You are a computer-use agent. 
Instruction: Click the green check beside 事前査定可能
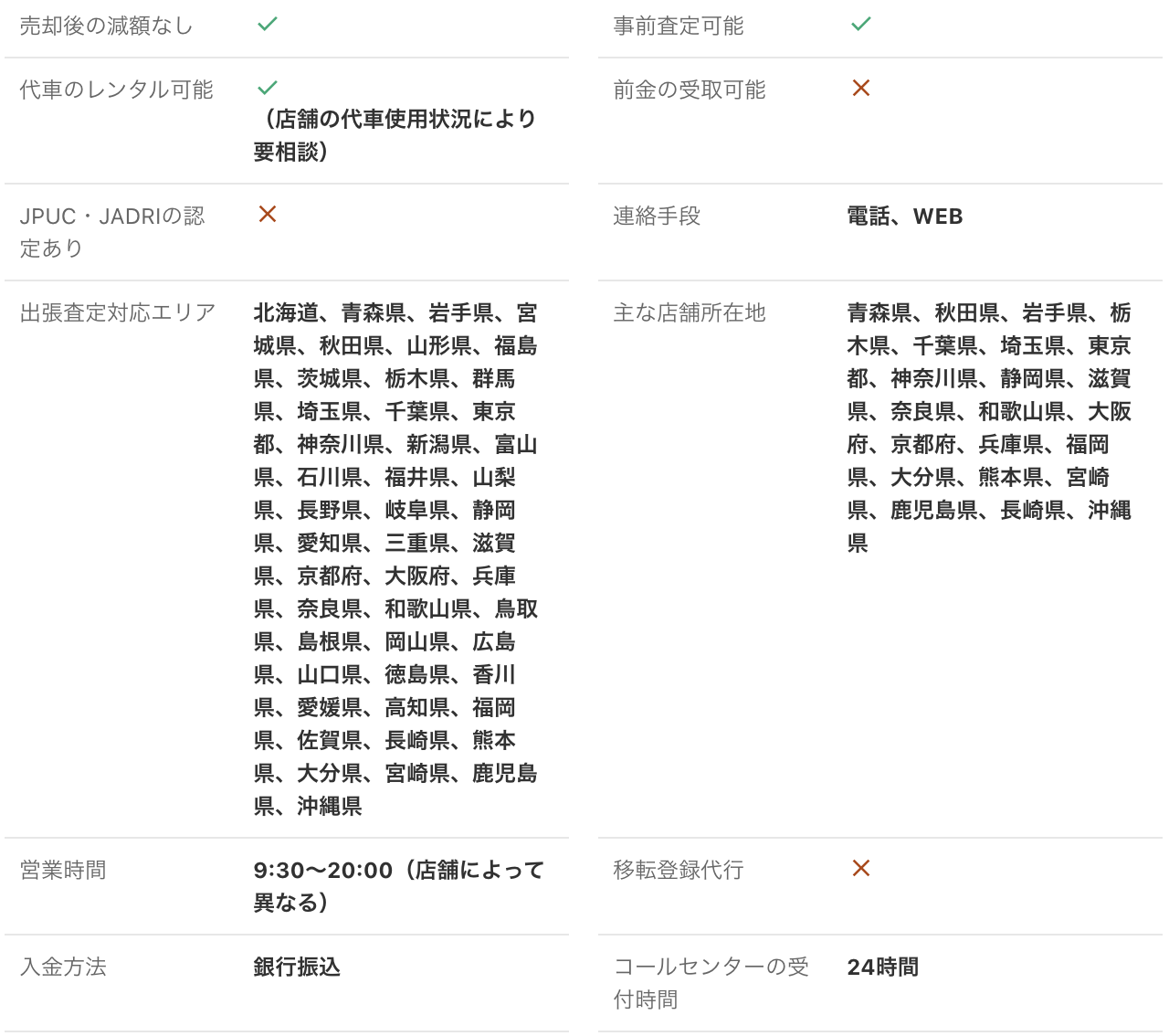coord(860,25)
